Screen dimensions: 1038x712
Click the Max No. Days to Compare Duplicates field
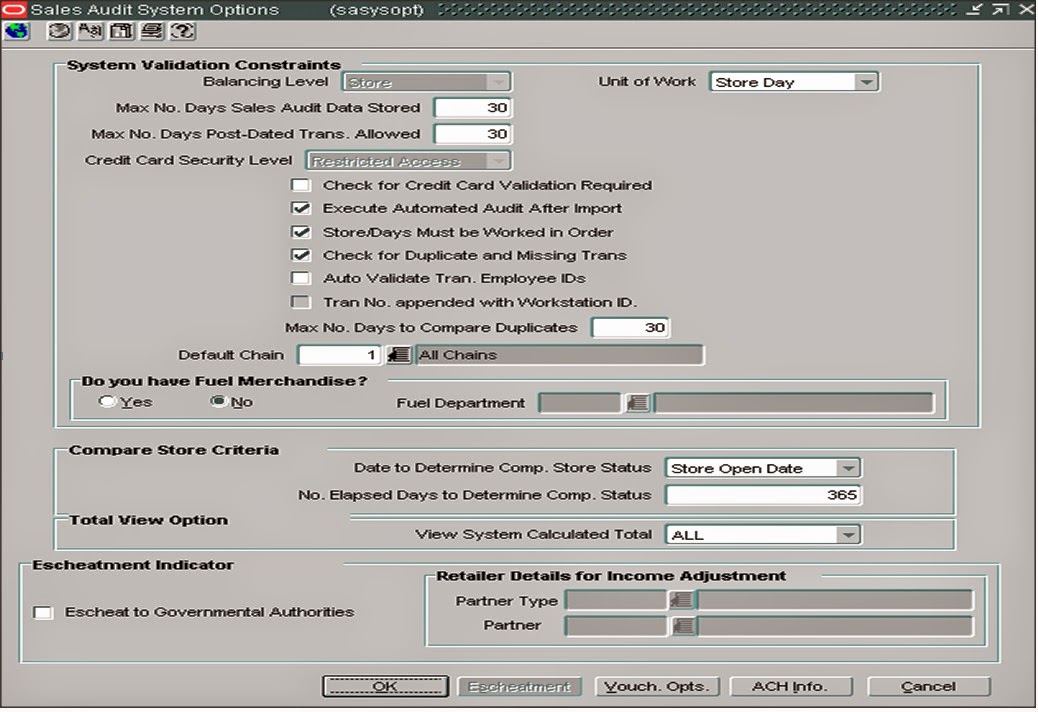point(630,327)
